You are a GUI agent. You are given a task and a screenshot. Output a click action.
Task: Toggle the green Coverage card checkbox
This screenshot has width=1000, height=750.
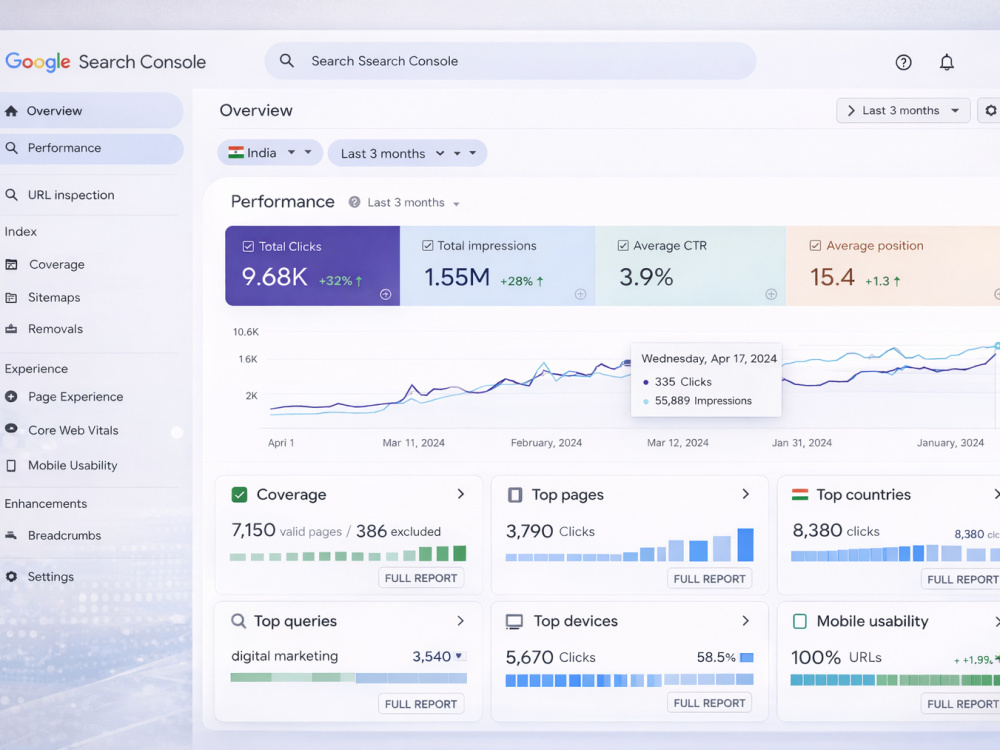(239, 495)
